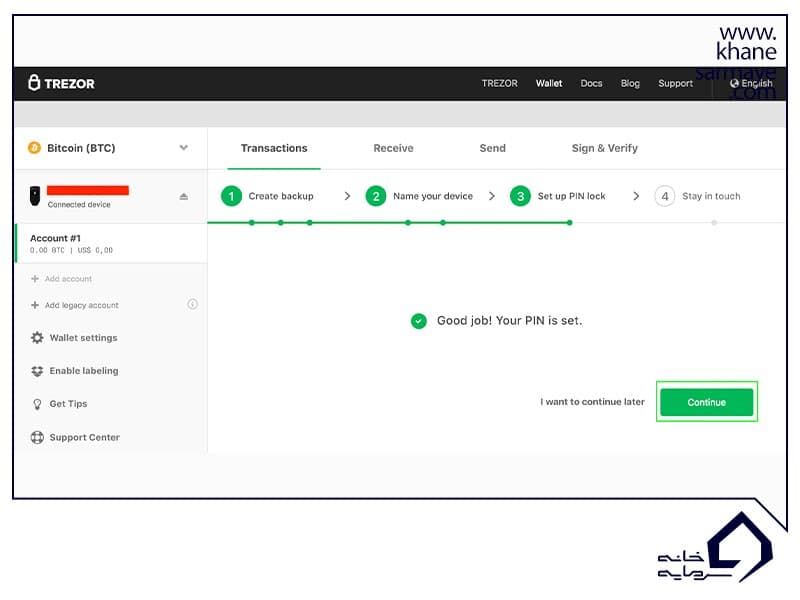This screenshot has height=600, width=800.
Task: Open Wallet in top navigation
Action: [x=549, y=83]
